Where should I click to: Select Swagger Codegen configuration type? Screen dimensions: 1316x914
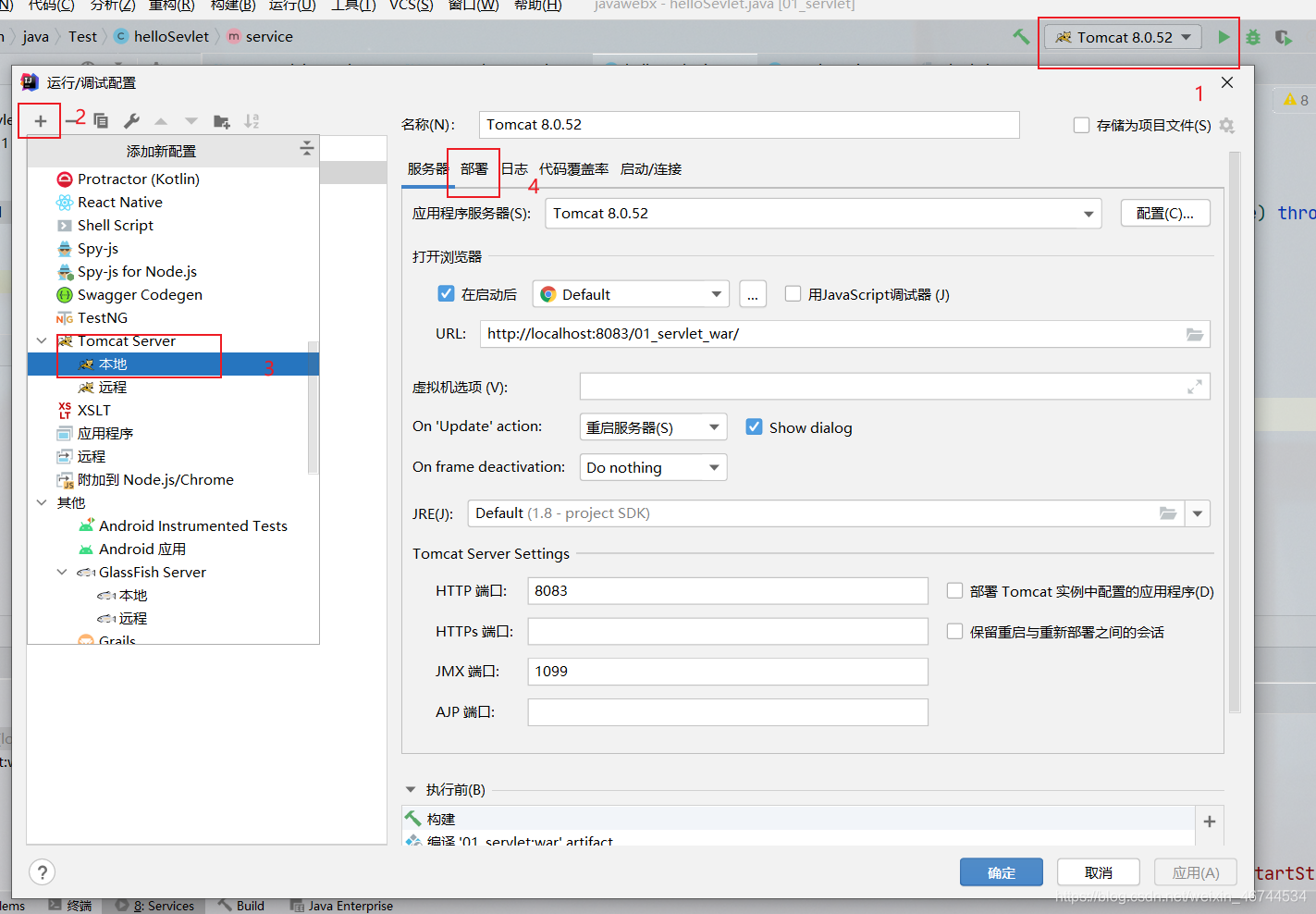click(x=129, y=294)
